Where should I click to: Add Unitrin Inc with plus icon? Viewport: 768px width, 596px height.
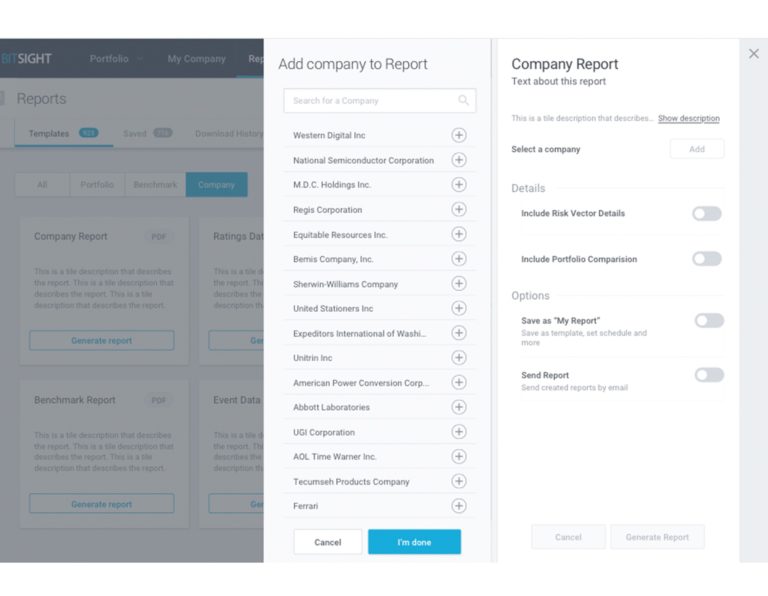tap(458, 358)
